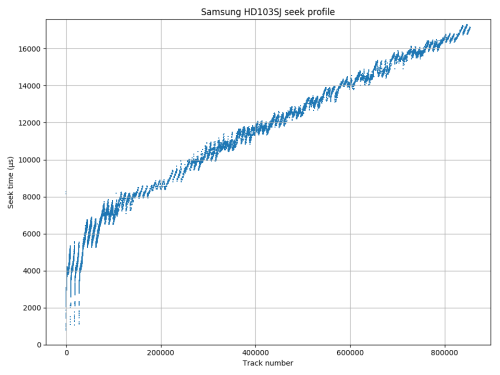
Task: Click the x-axis tick label 200000
Action: [x=161, y=353]
